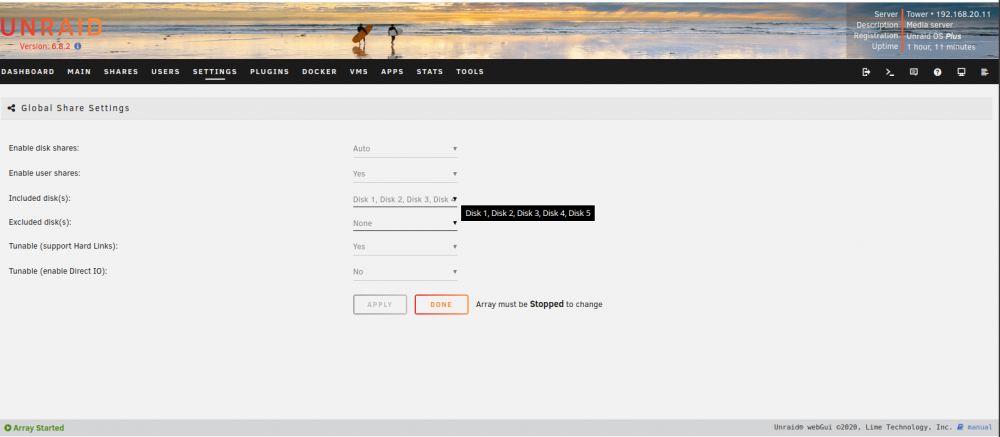Open the Tools tab
This screenshot has height=437, width=1000.
[x=470, y=72]
